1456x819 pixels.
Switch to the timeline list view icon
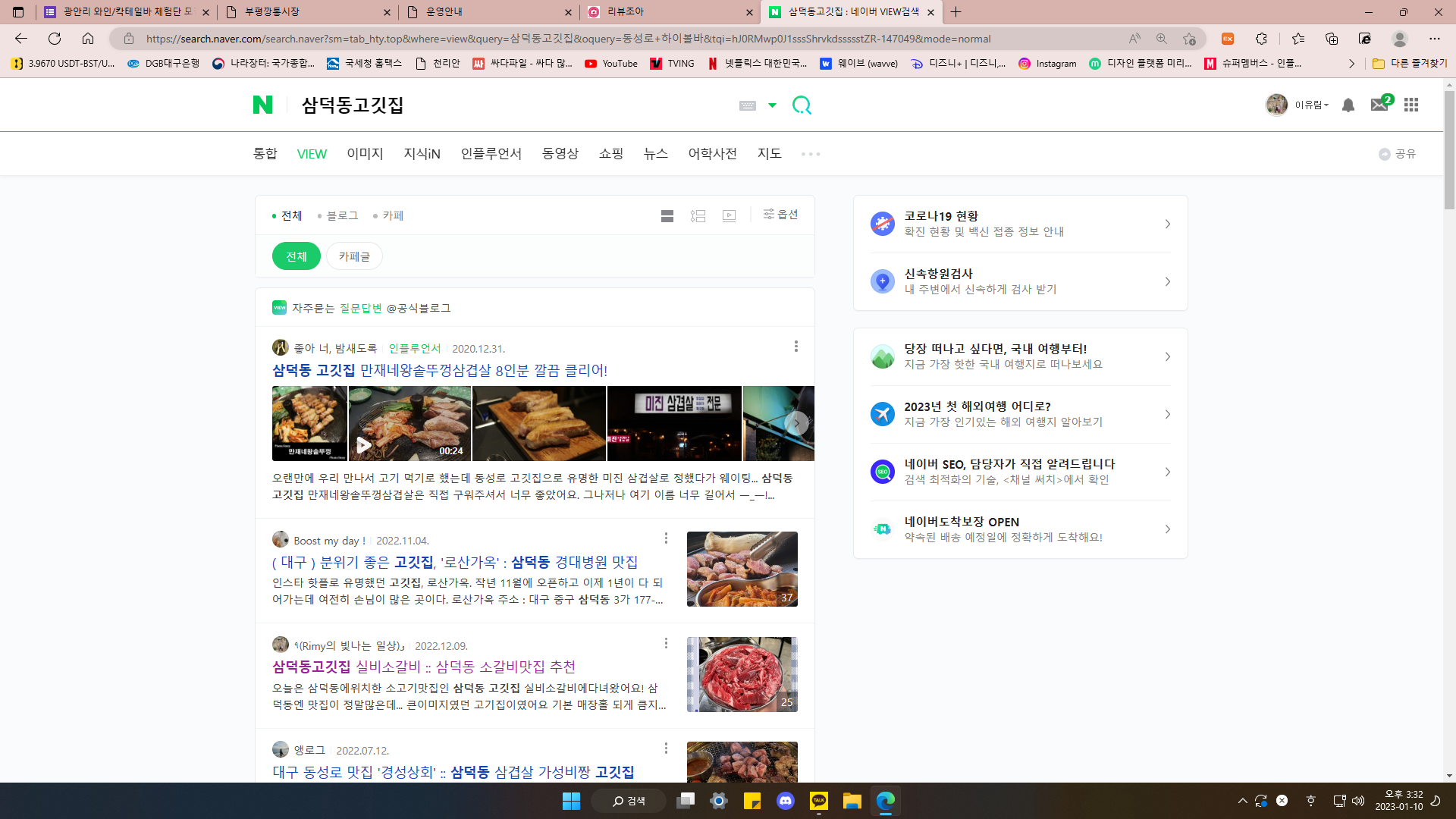point(698,216)
